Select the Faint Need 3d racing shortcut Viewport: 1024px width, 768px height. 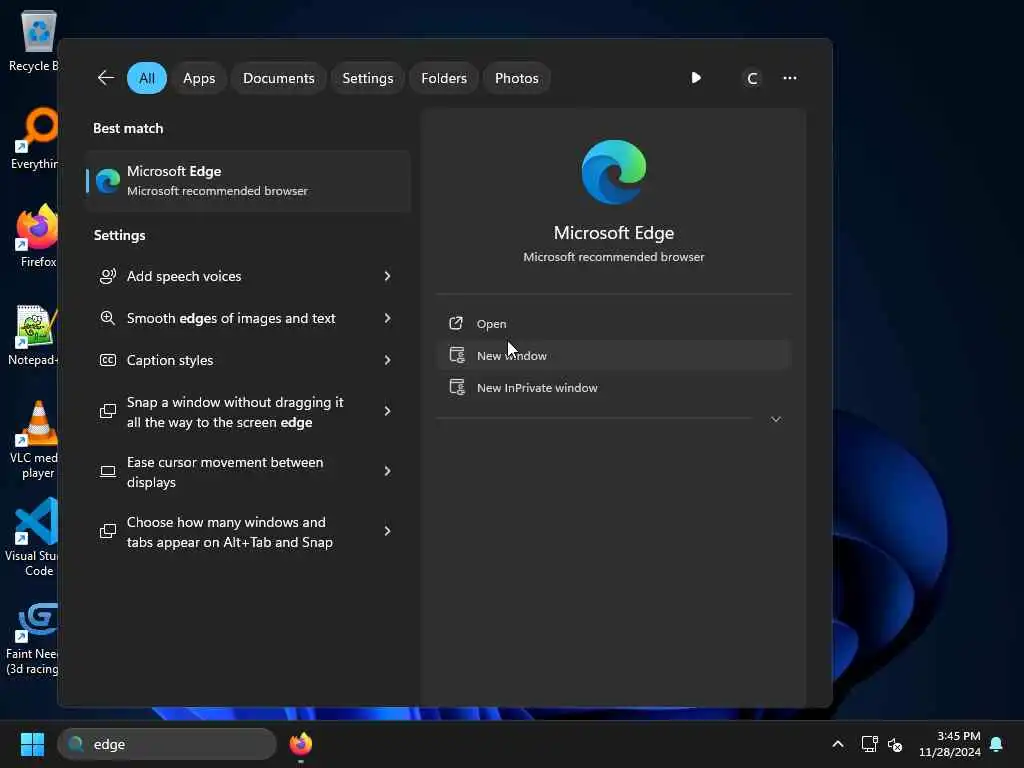pyautogui.click(x=31, y=638)
